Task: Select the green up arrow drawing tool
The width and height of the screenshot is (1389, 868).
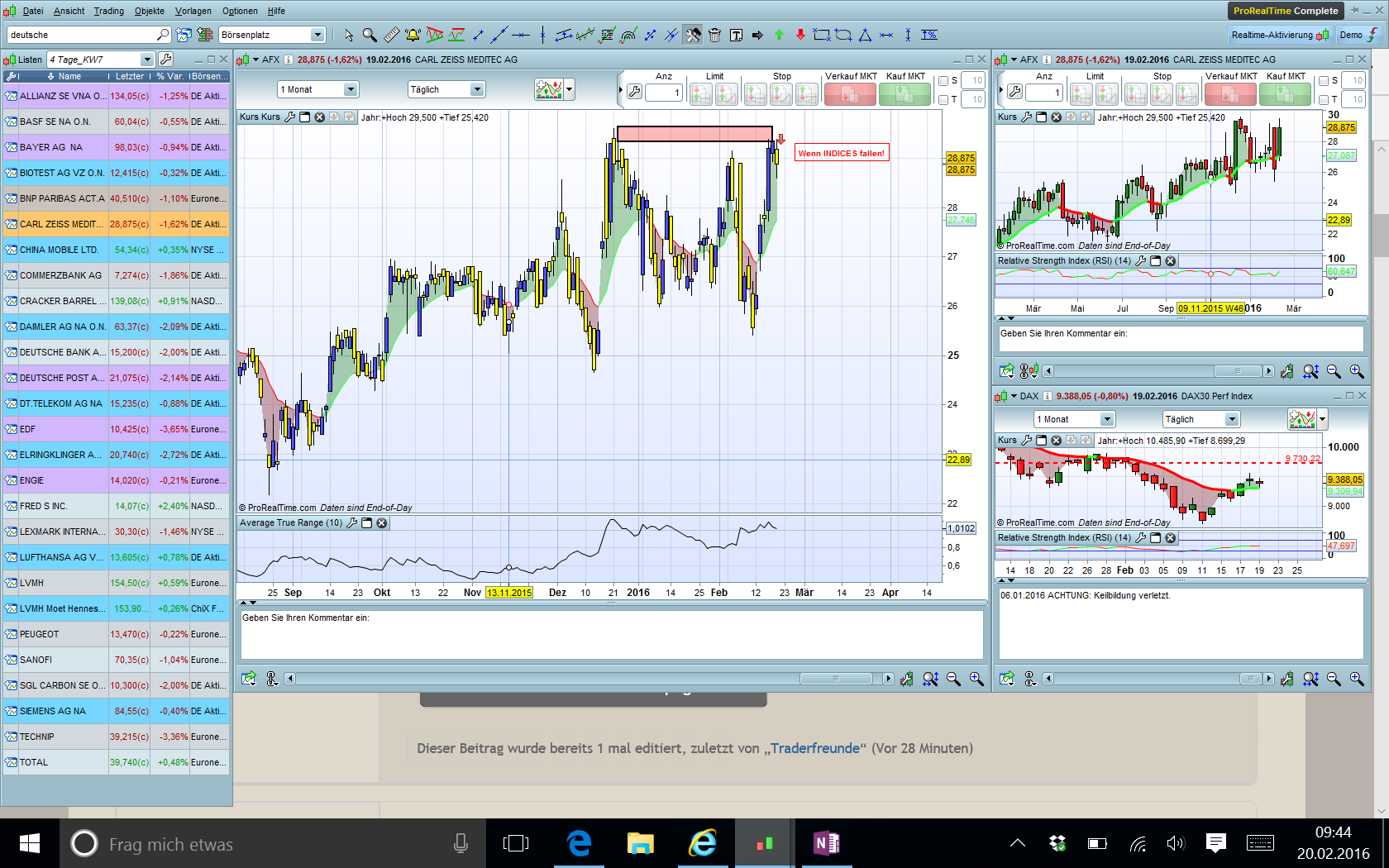Action: [779, 35]
